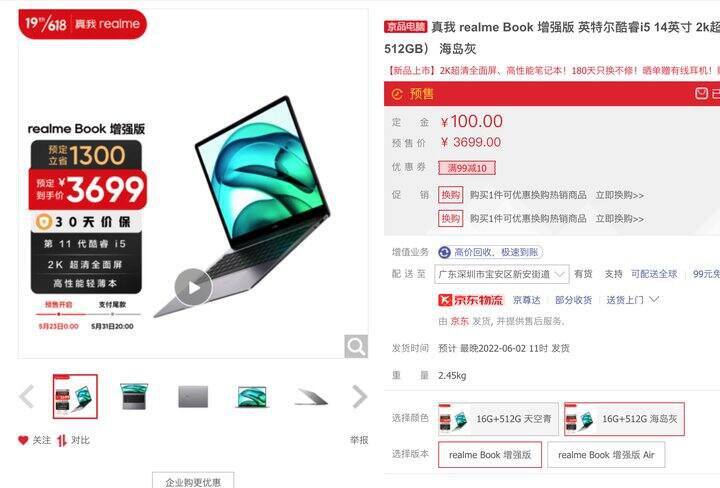Screen dimensions: 720x488
Task: Show next thumbnails with right arrow
Action: [359, 397]
